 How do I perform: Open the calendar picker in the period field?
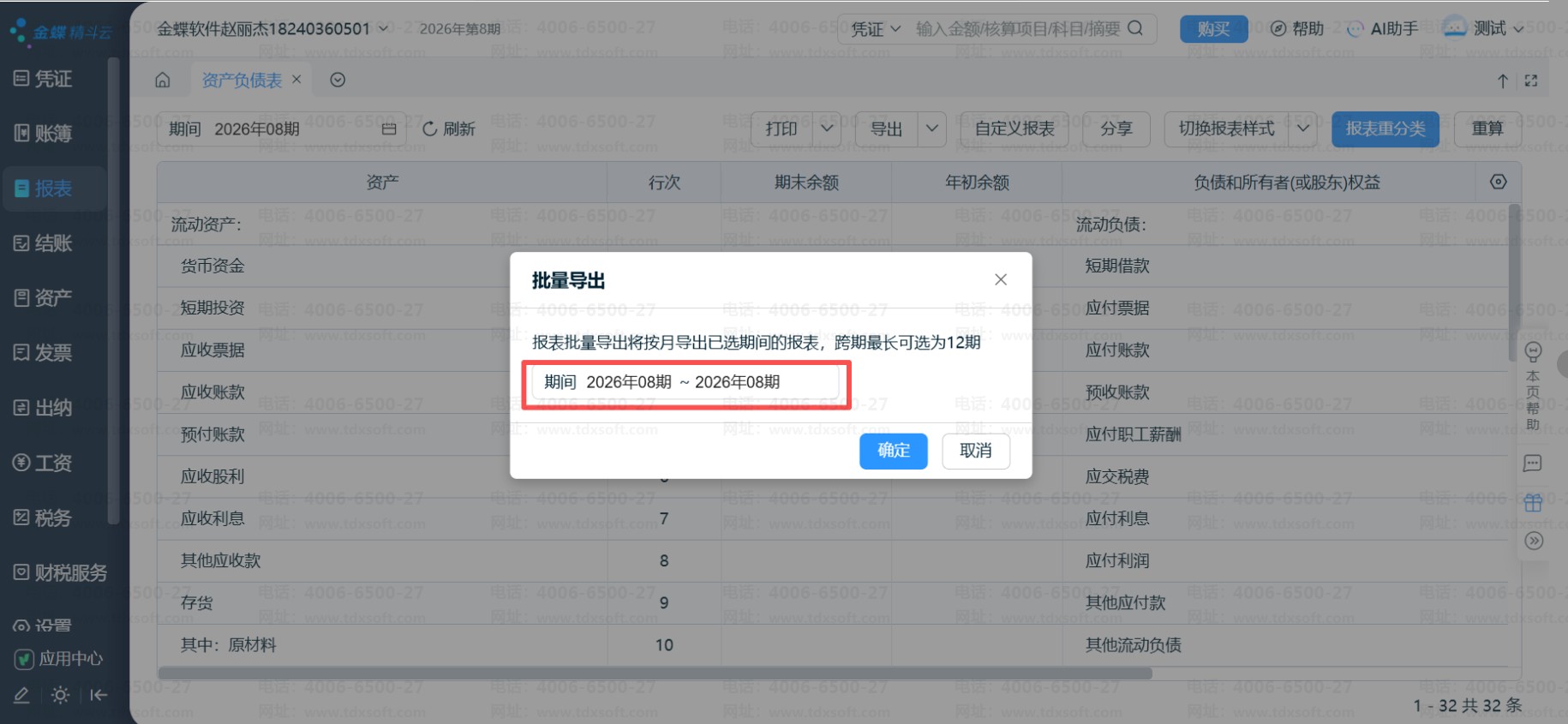pyautogui.click(x=389, y=129)
